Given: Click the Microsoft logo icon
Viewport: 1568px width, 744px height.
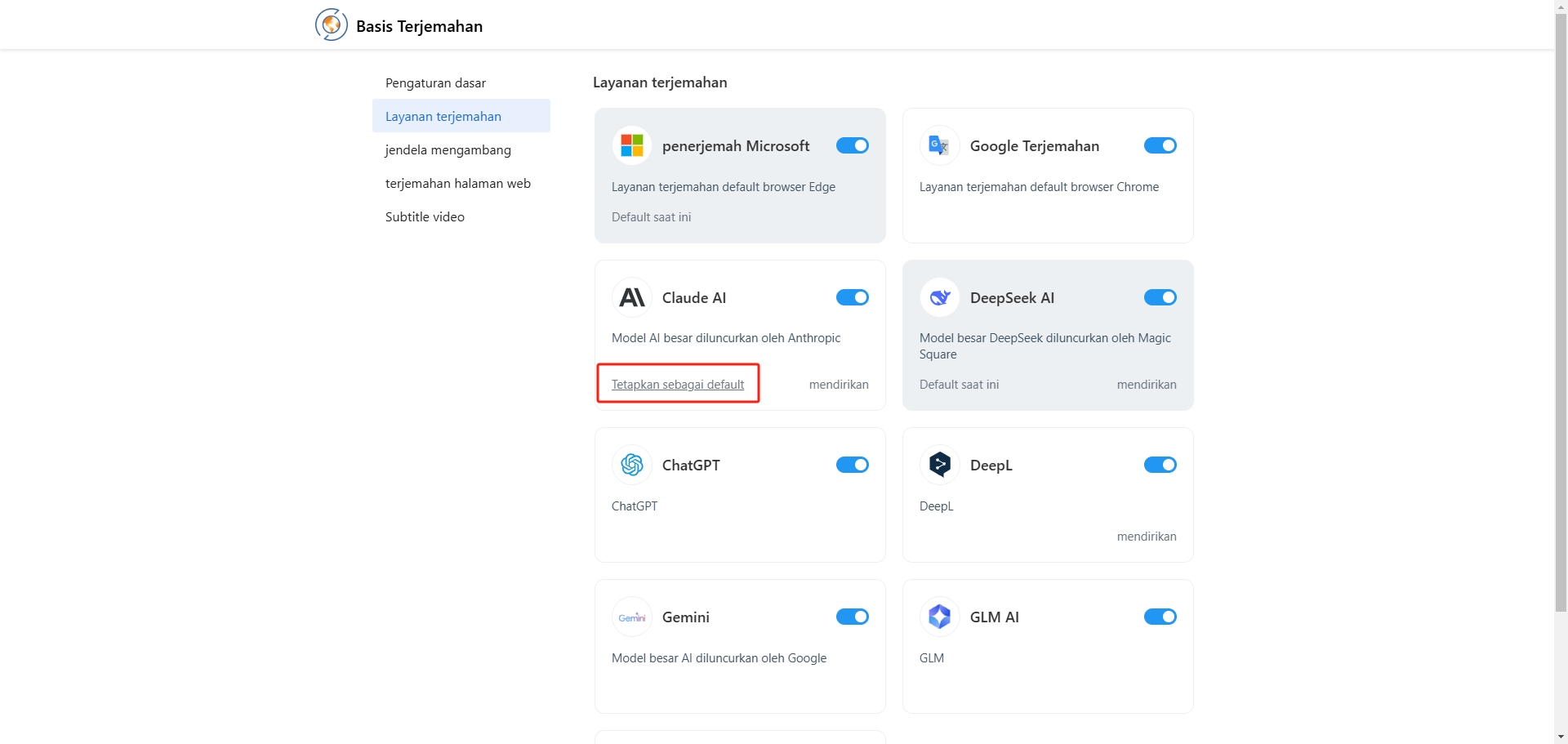Looking at the screenshot, I should coord(632,145).
